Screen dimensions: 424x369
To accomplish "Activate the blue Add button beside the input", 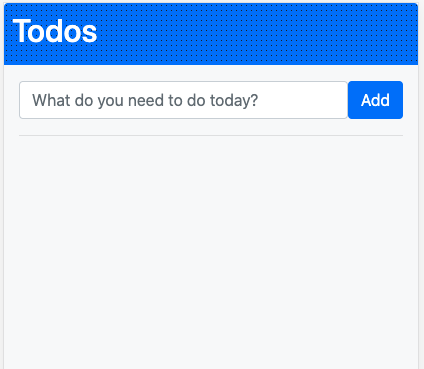I will pos(375,100).
